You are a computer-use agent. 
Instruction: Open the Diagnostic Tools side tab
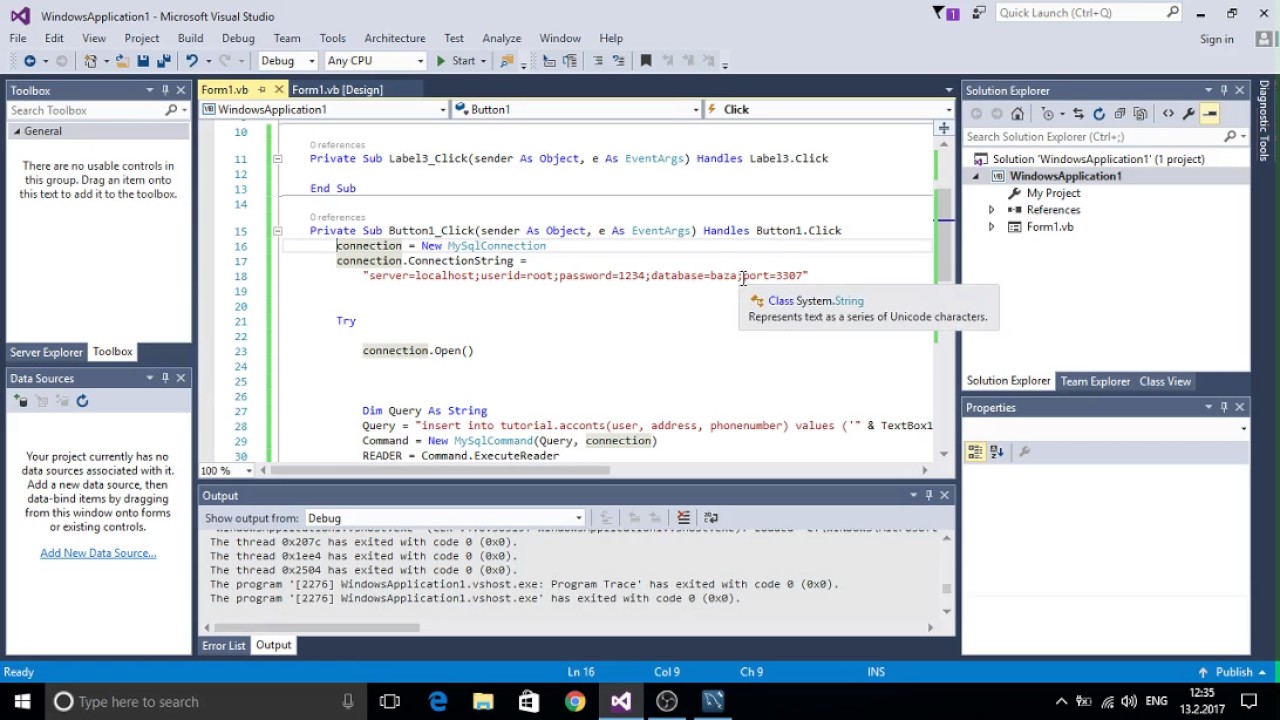click(1265, 121)
